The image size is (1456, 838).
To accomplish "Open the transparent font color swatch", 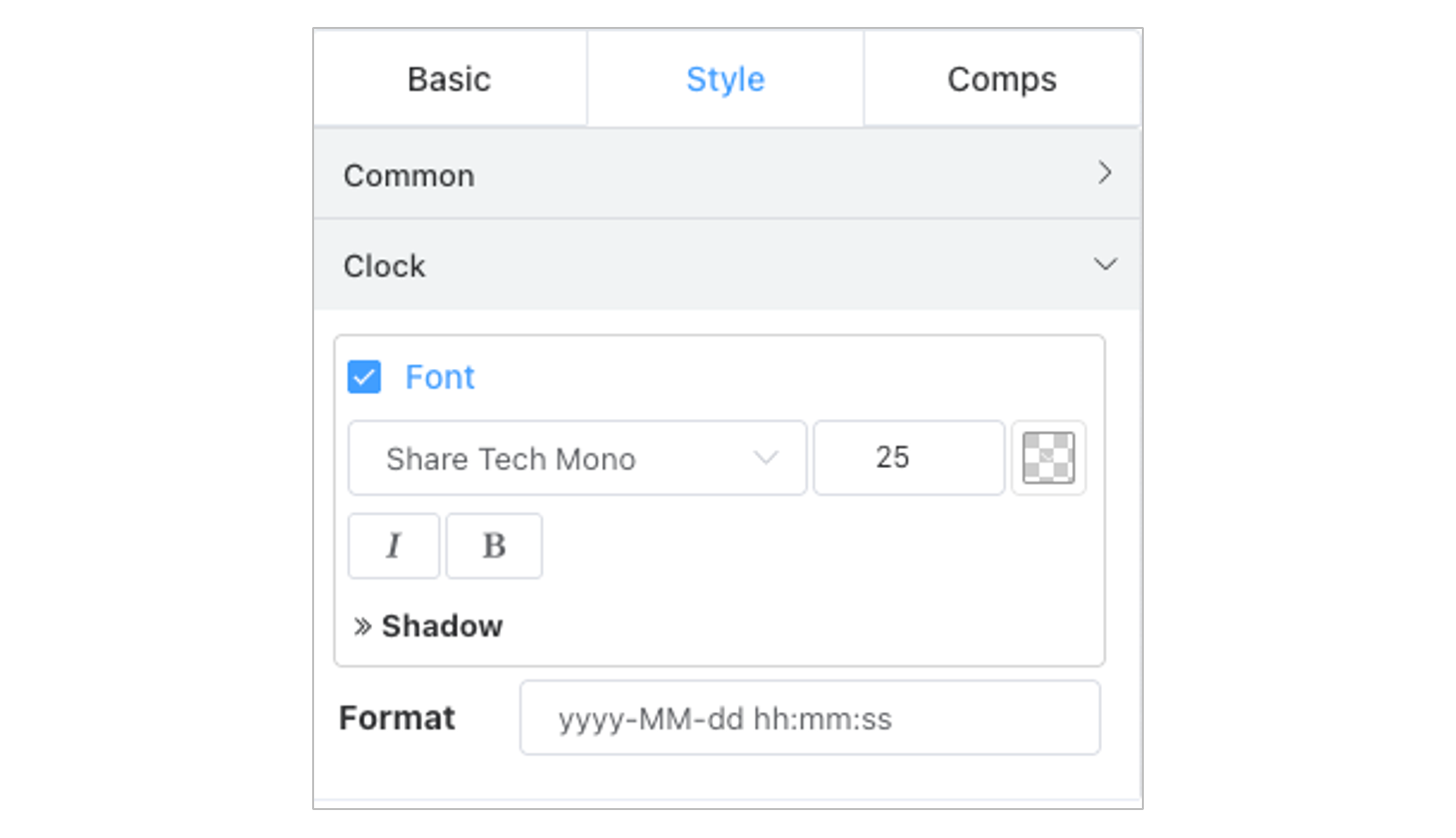I will (1048, 458).
